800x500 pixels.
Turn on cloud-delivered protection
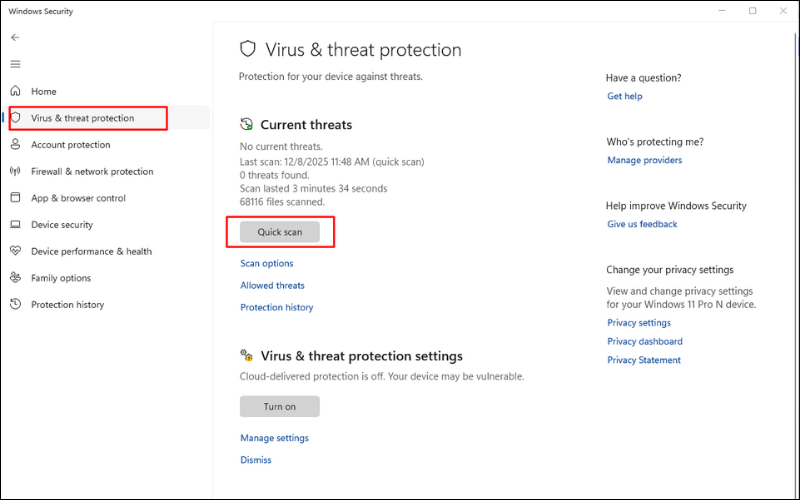[x=279, y=407]
